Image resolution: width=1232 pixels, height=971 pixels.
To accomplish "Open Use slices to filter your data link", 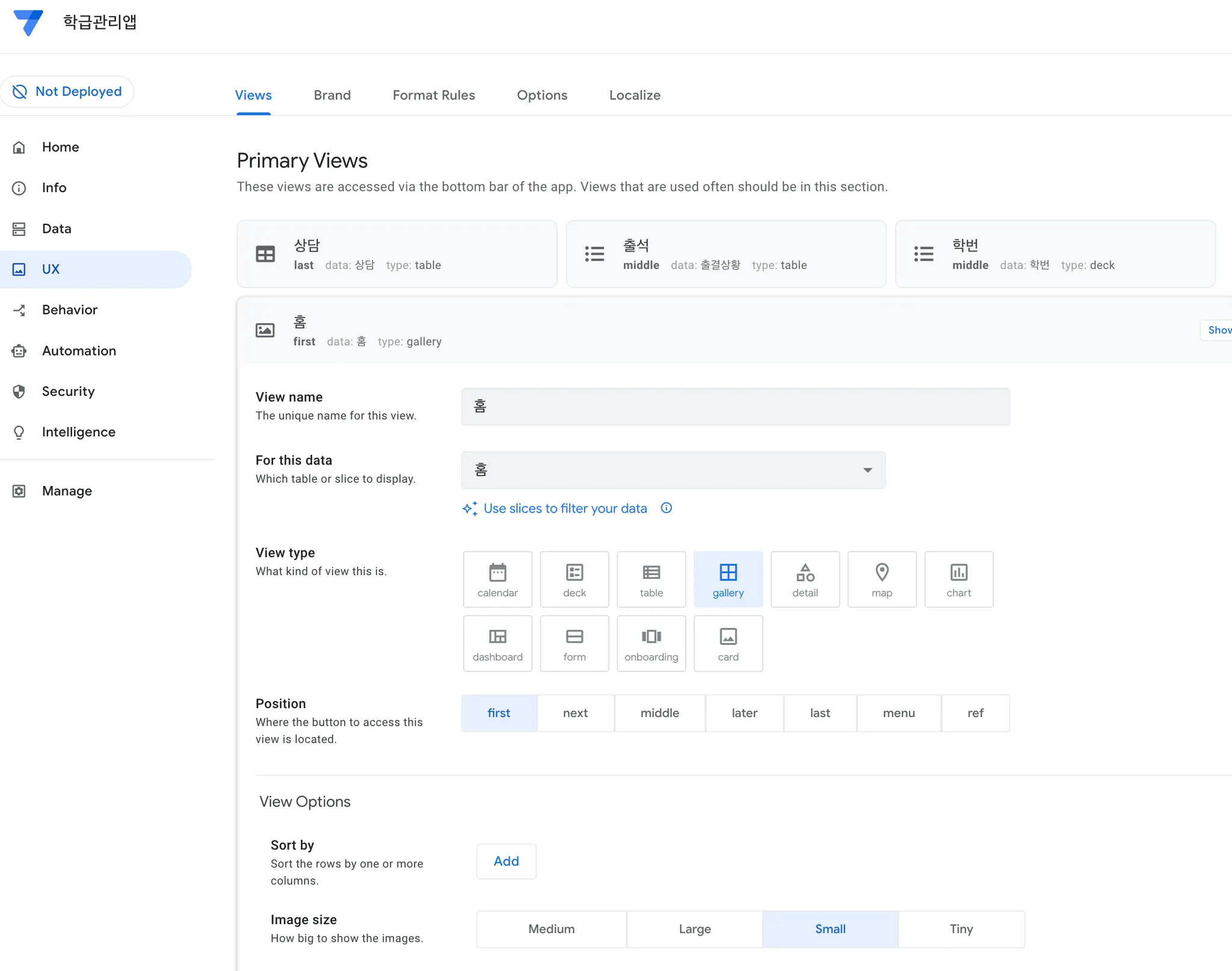I will [564, 508].
